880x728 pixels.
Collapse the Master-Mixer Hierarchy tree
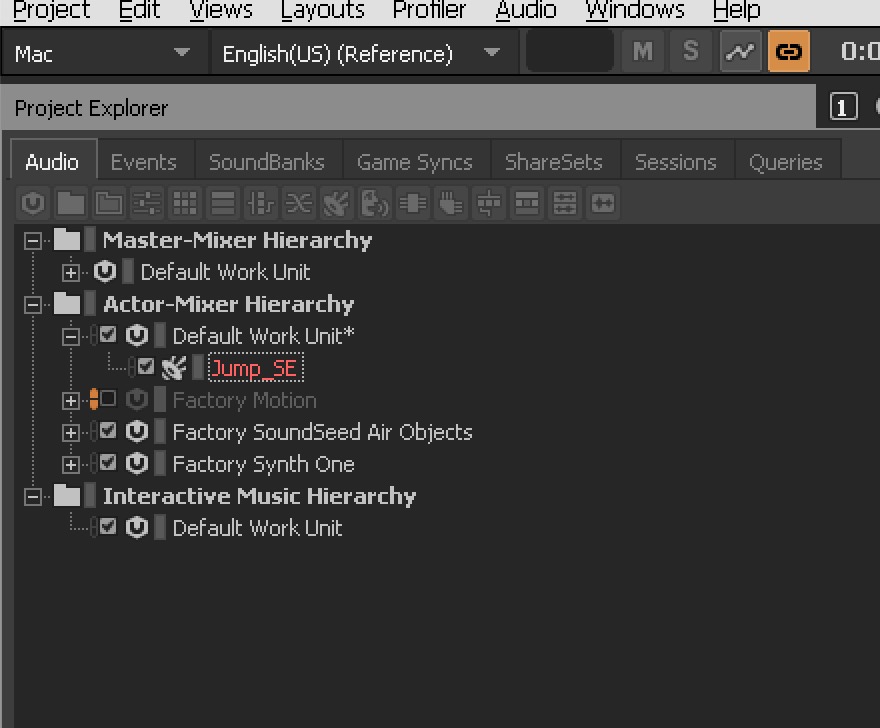(x=33, y=241)
